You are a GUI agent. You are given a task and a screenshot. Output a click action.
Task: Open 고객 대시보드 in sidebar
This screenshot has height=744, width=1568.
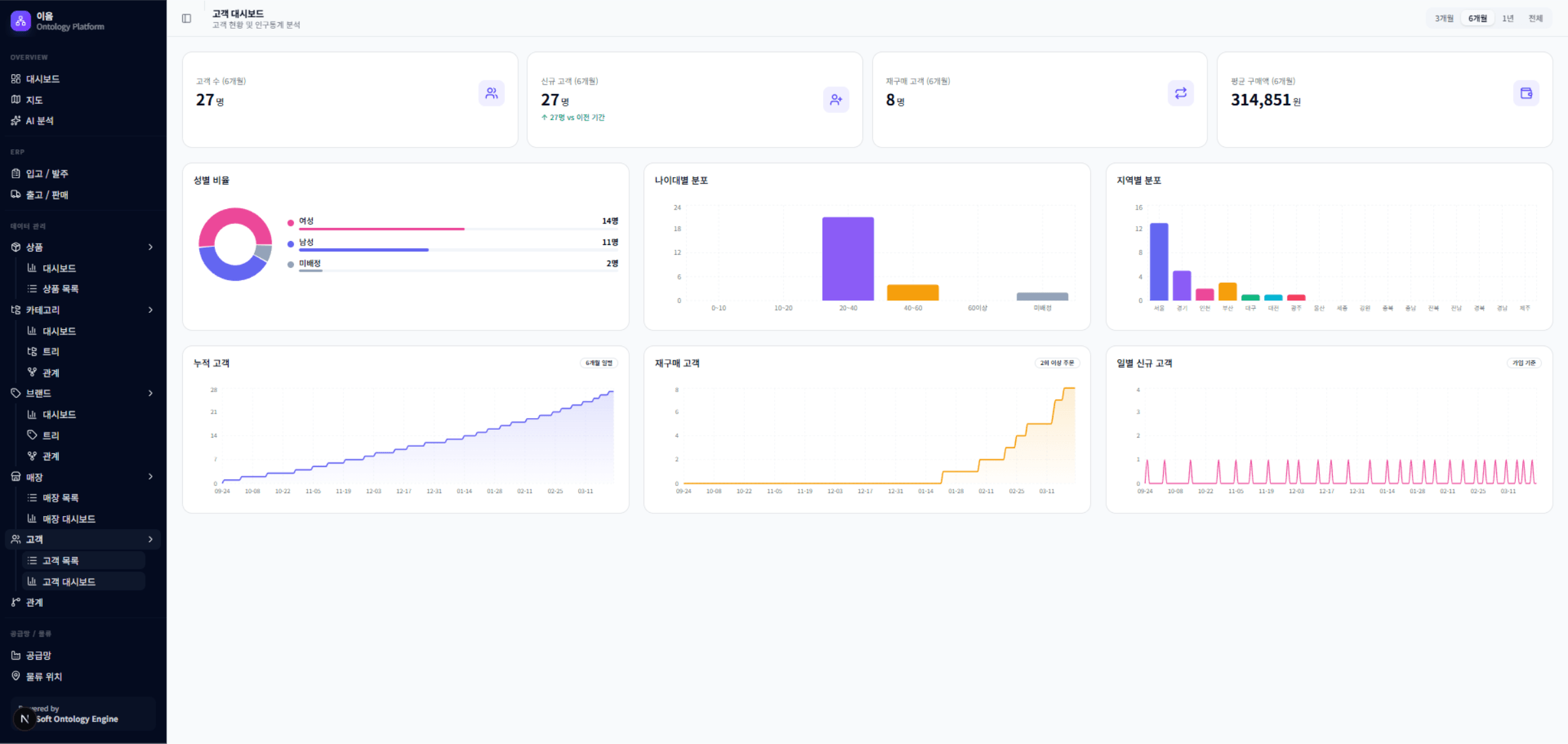click(84, 581)
